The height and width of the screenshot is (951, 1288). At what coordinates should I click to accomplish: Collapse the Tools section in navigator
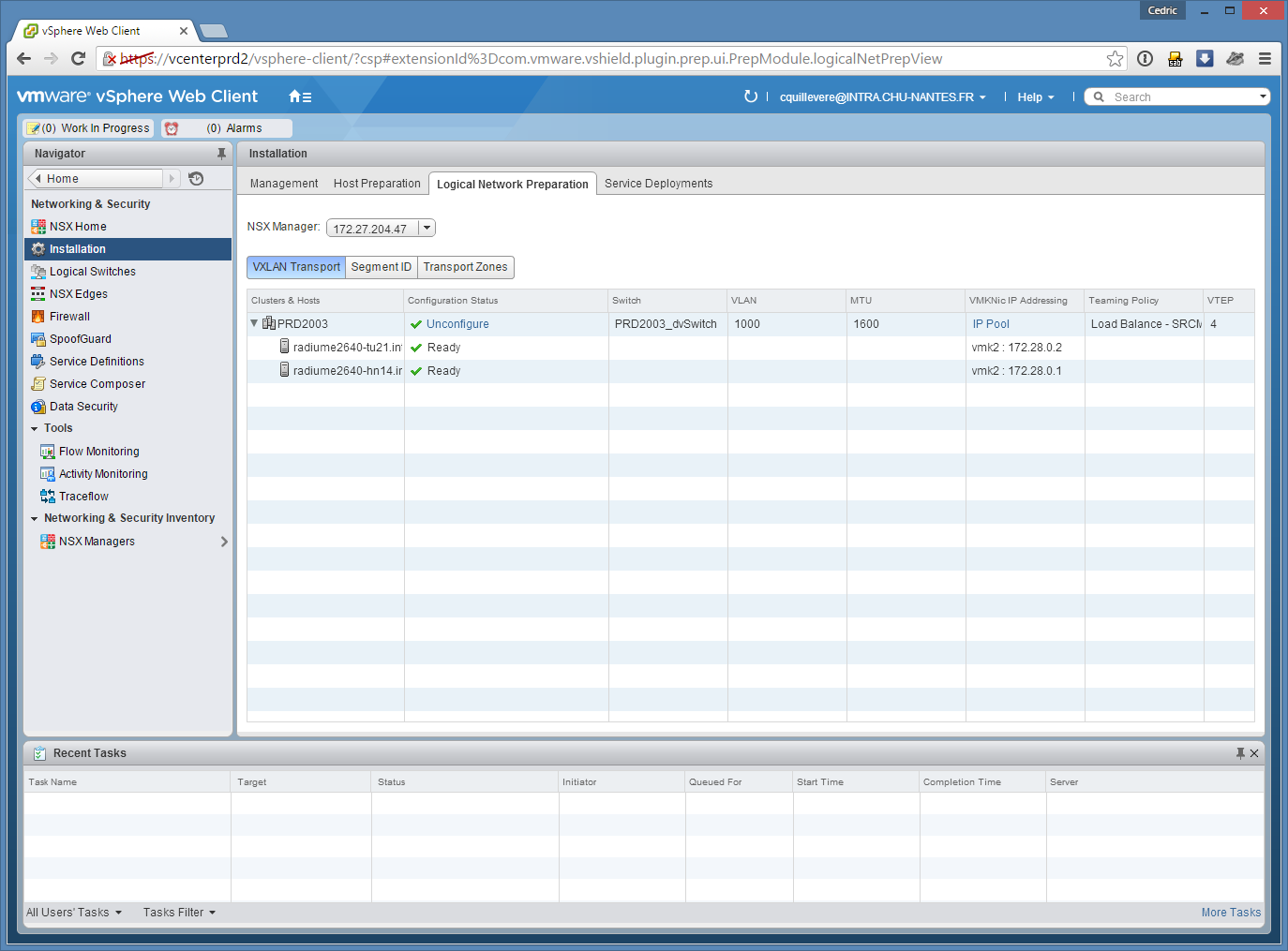click(x=35, y=428)
